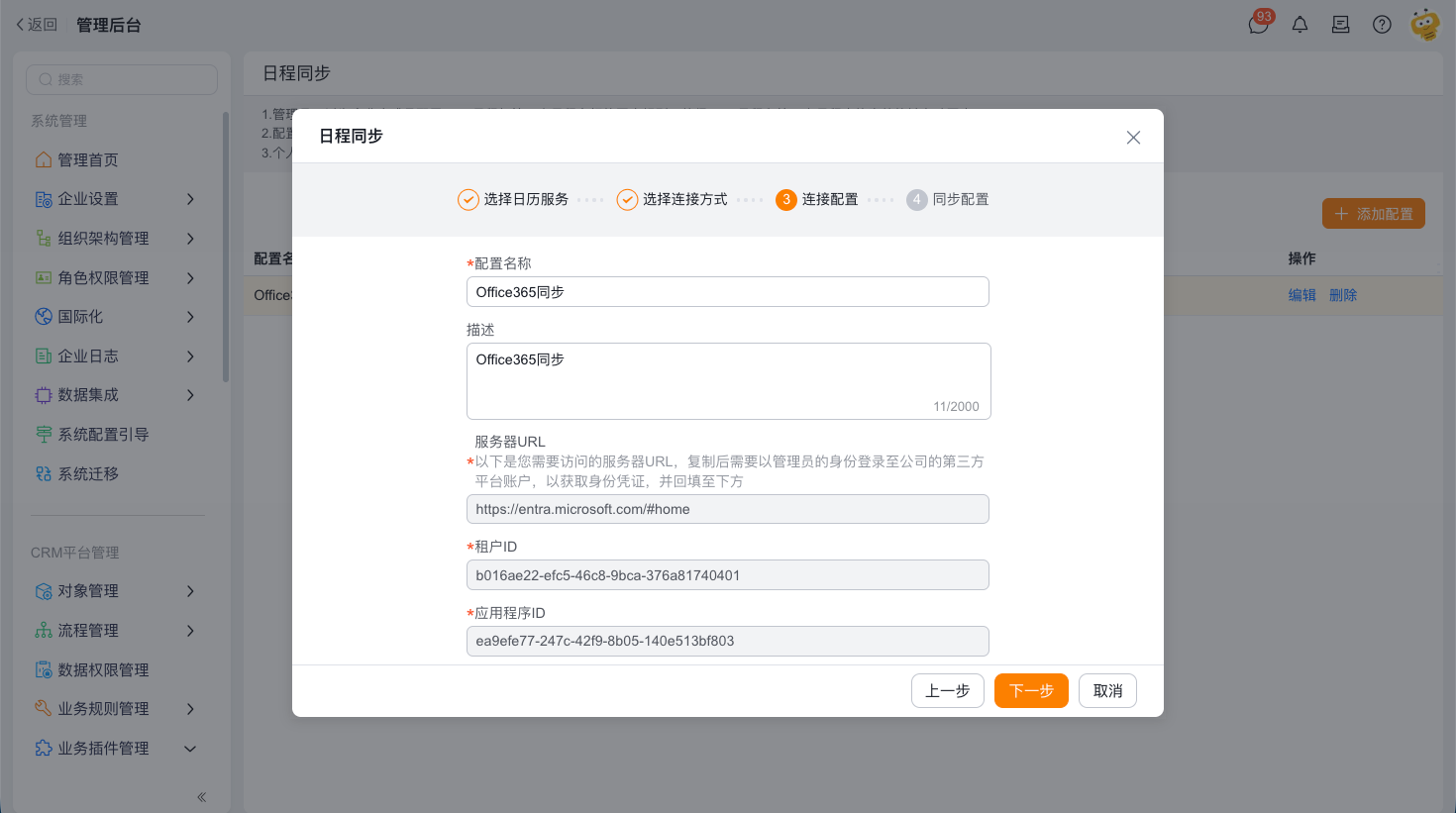Expand the 角色权限管理 submenu arrow
The image size is (1456, 813).
coord(190,277)
